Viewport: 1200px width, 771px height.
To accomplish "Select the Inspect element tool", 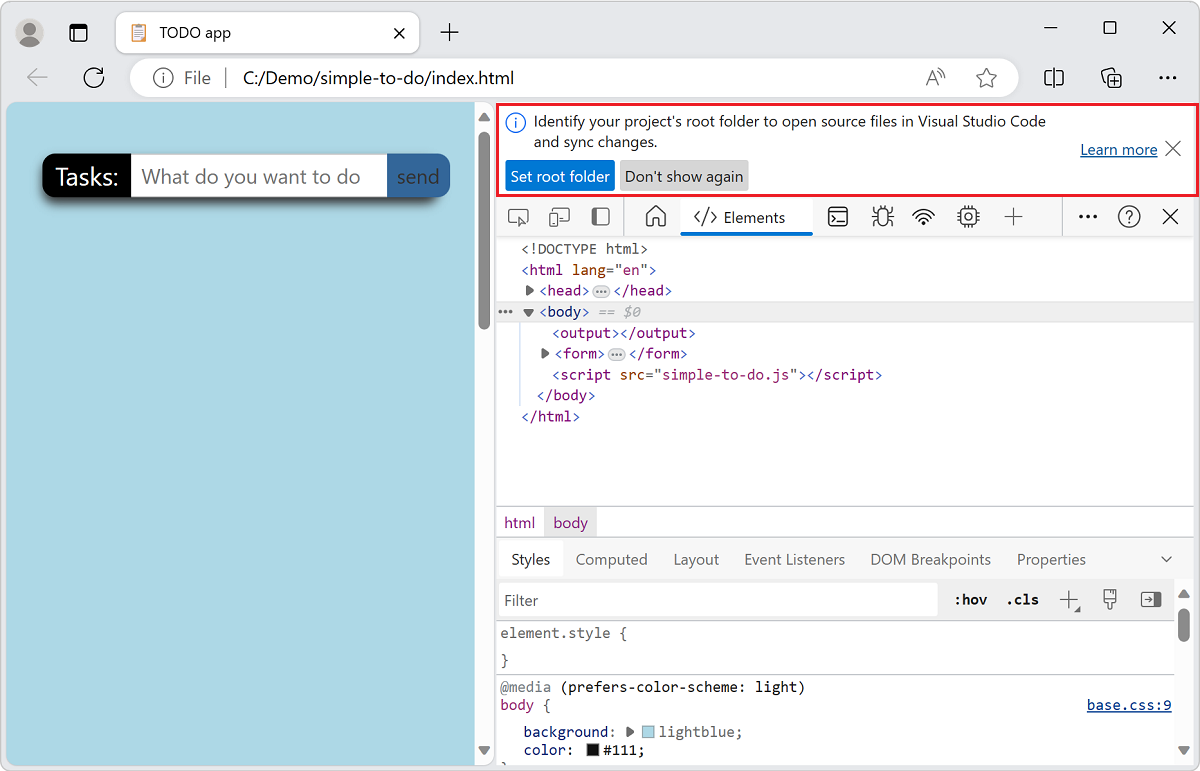I will 516,216.
